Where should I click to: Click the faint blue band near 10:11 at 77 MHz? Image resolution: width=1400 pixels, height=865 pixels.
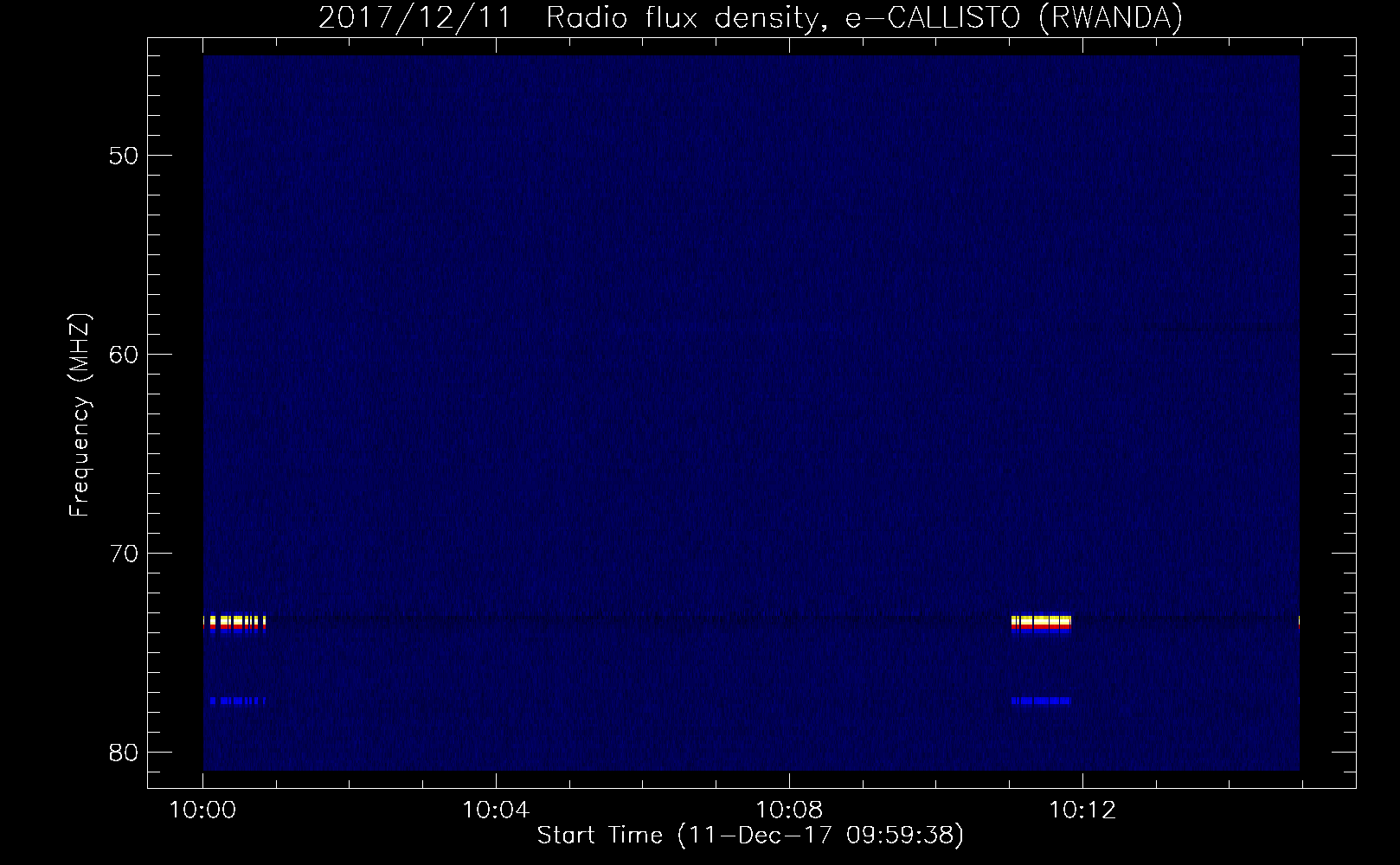[1041, 701]
